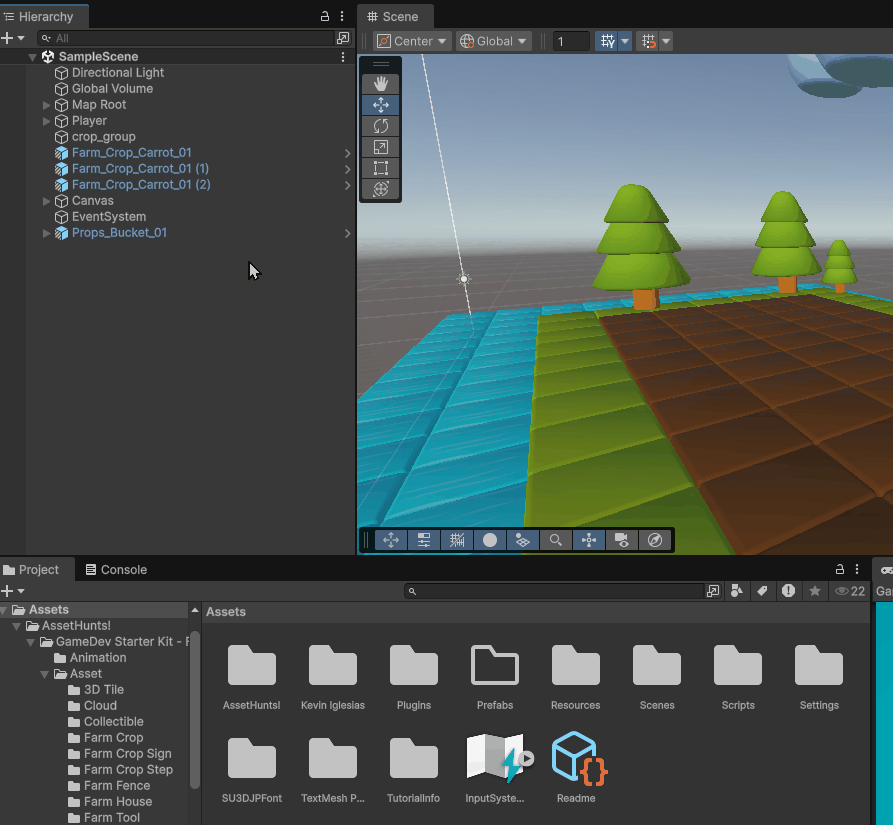Toggle the Hierarchy panel lock
The image size is (893, 825).
coord(324,17)
